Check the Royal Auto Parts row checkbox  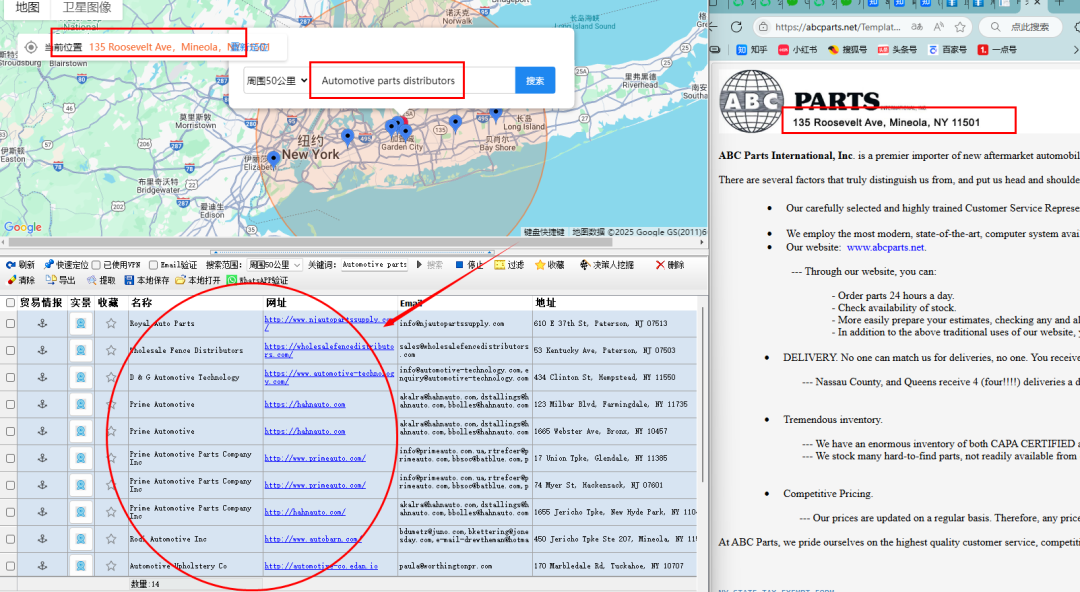10,323
